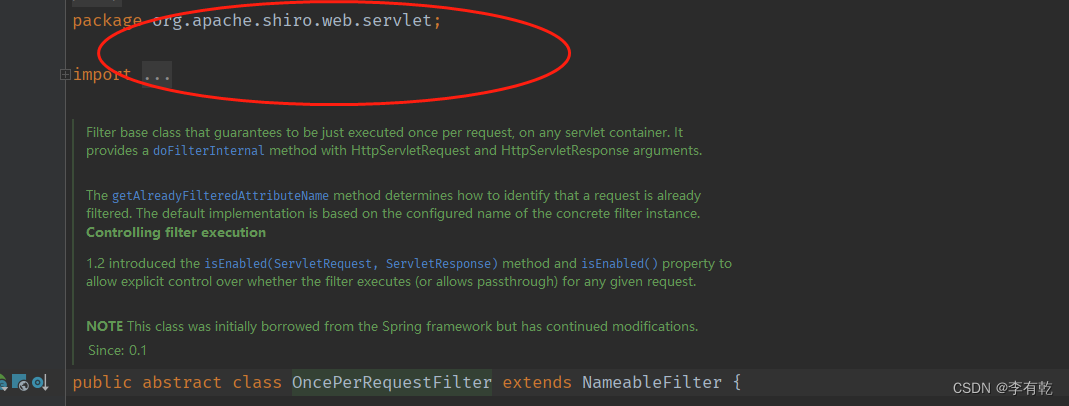1069x406 pixels.
Task: Click the opening brace after NameableFilter
Action: click(736, 382)
